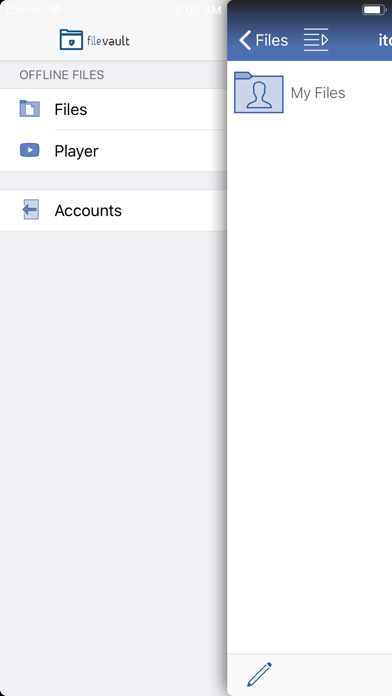
Task: Click the battery indicator in status bar
Action: tap(374, 10)
